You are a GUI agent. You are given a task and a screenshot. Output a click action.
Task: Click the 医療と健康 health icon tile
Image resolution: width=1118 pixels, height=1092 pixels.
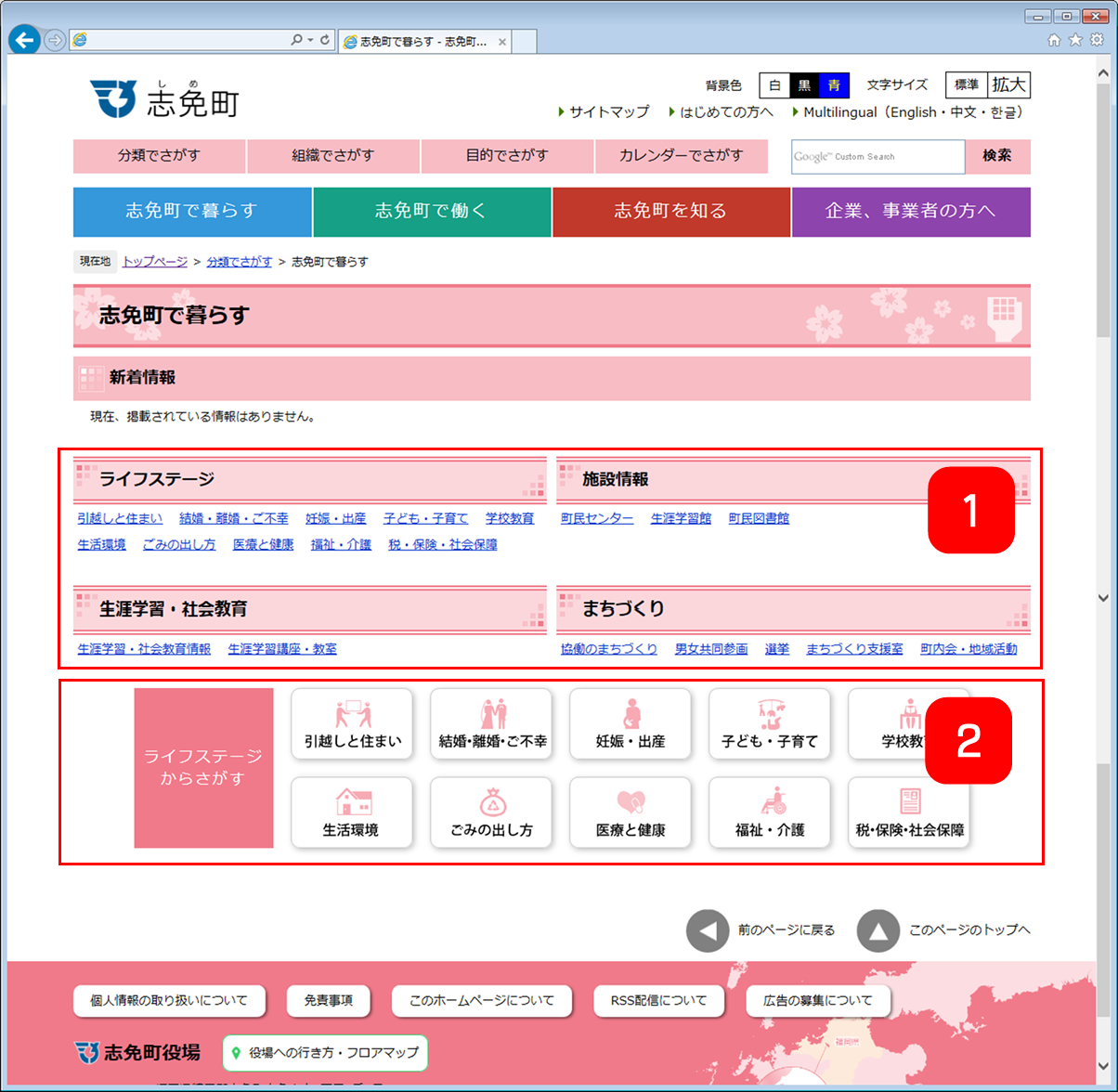click(x=630, y=813)
